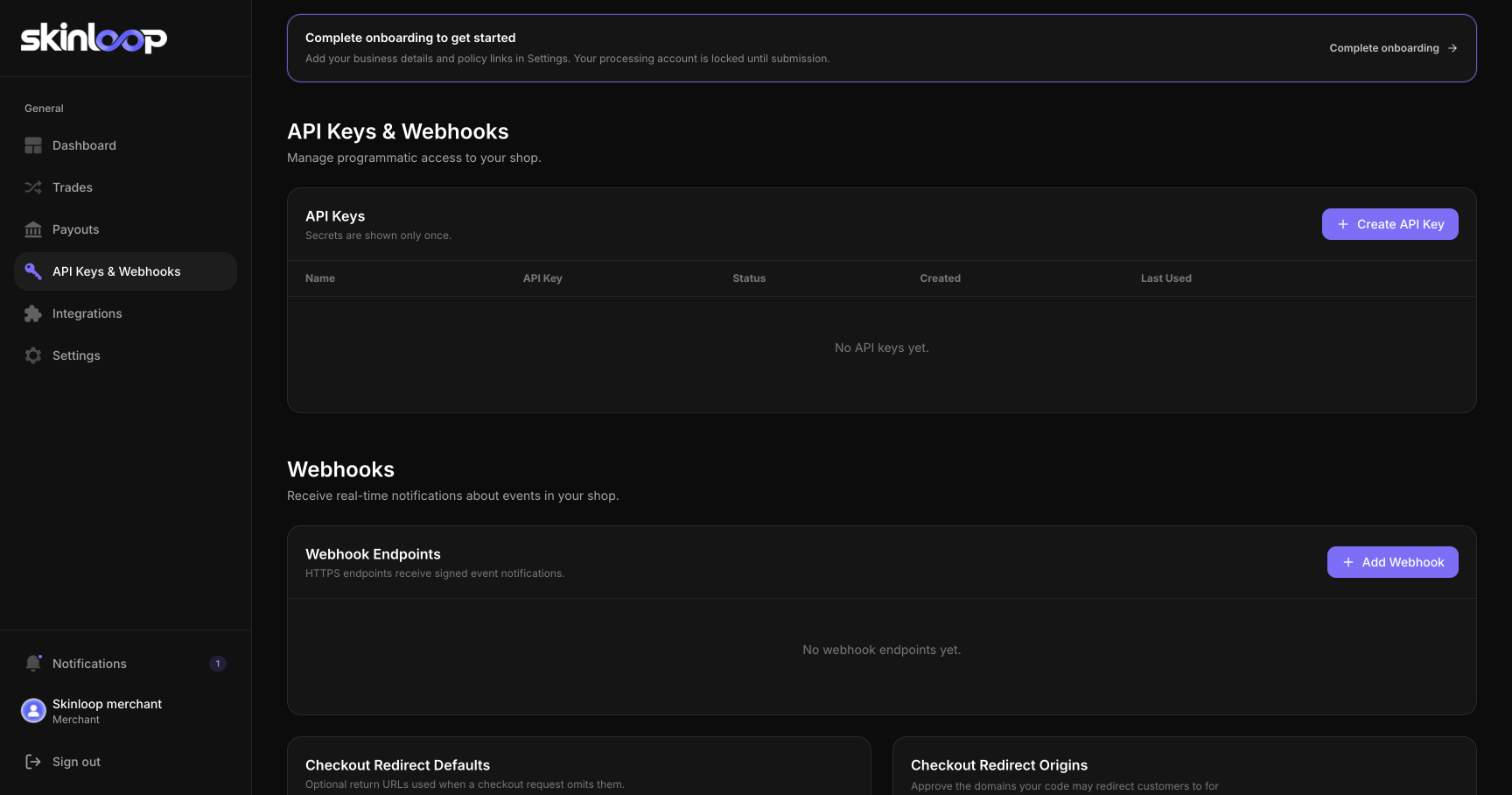Click the Sign out arrow icon
The height and width of the screenshot is (795, 1512).
tap(33, 762)
